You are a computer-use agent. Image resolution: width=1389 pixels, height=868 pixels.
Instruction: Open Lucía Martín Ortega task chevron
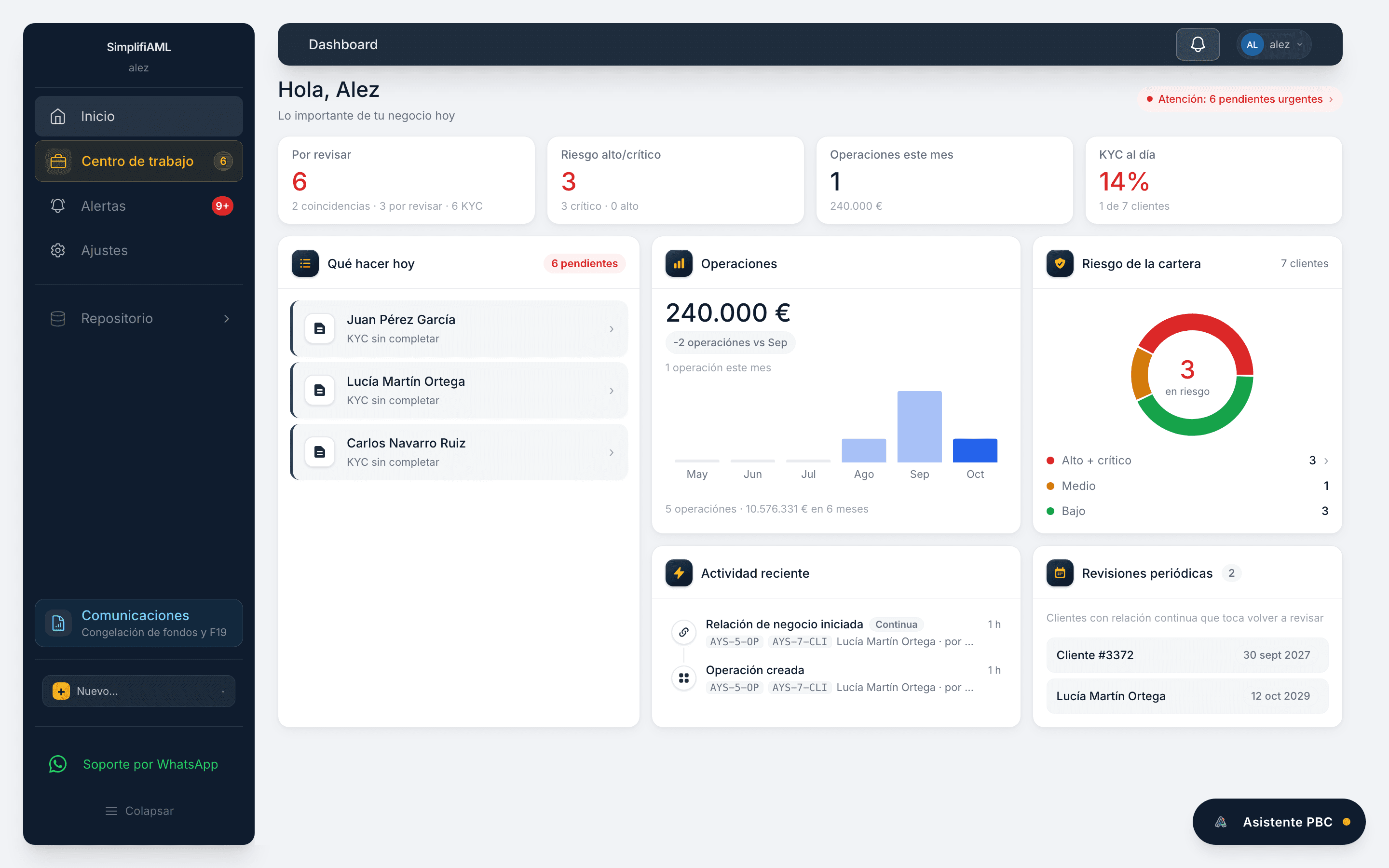point(611,391)
